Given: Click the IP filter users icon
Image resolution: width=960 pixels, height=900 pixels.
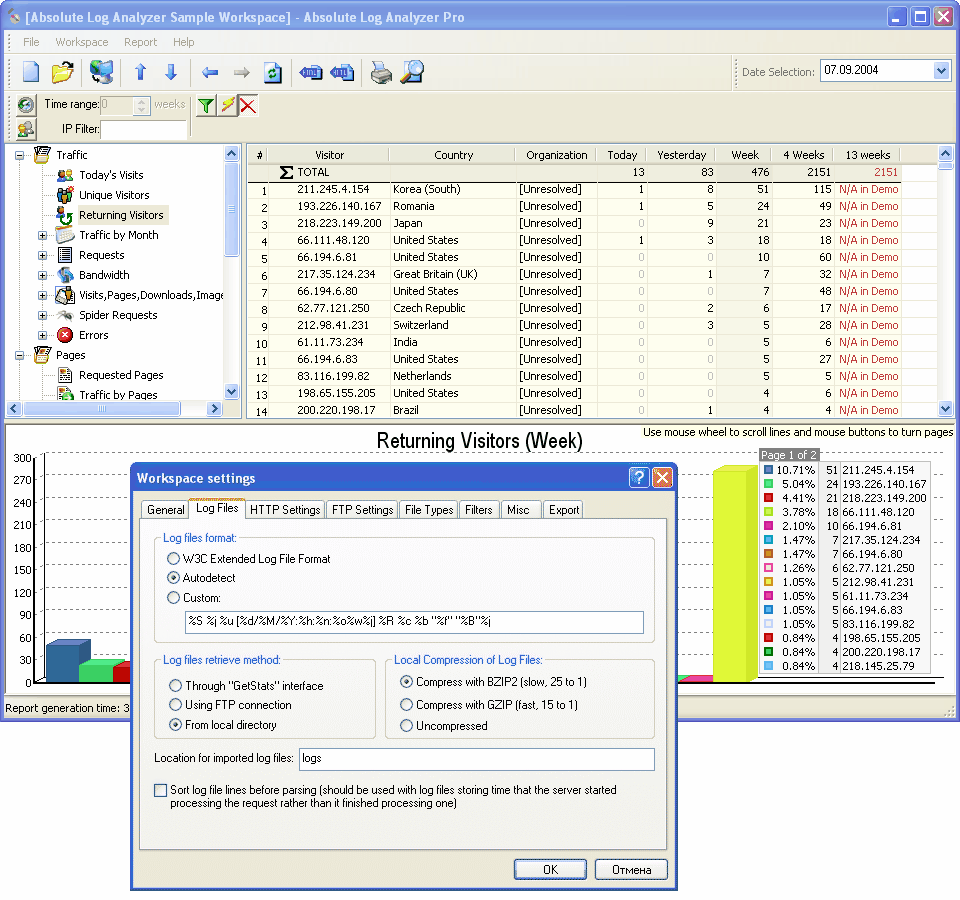Looking at the screenshot, I should 26,129.
